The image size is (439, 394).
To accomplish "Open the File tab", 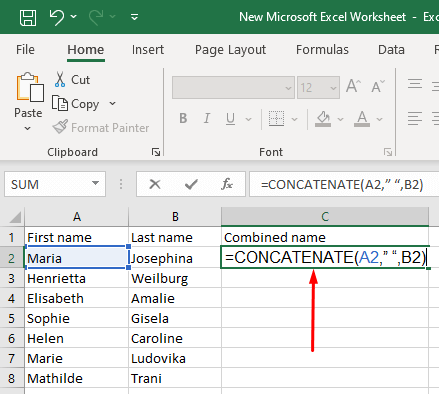I will (25, 50).
